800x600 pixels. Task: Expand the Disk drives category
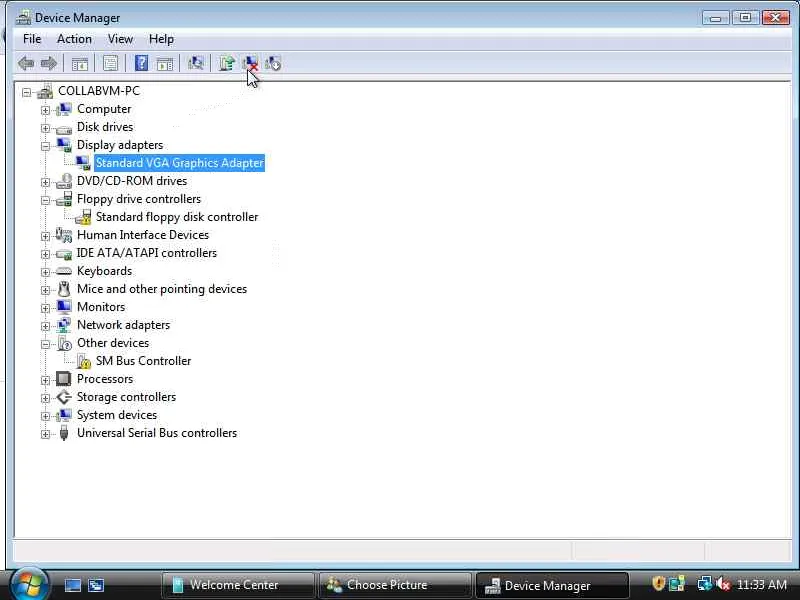(x=45, y=128)
